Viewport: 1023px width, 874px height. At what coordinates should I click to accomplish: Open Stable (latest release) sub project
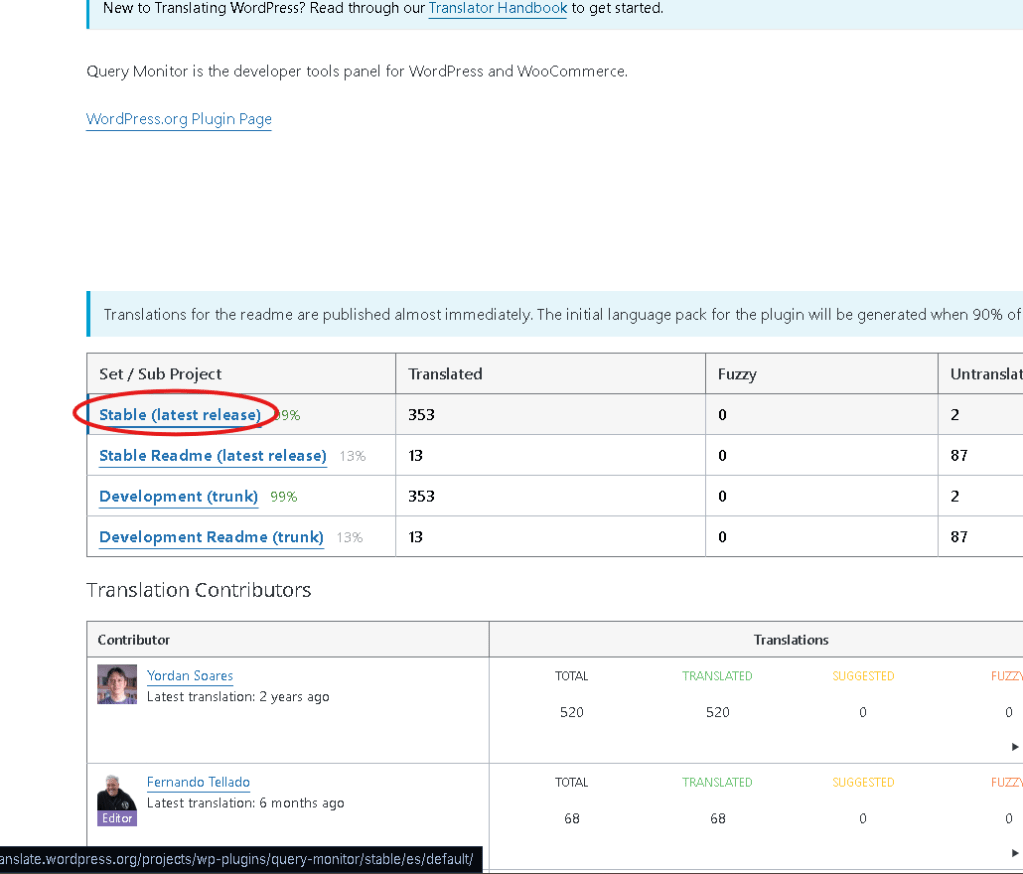point(180,415)
